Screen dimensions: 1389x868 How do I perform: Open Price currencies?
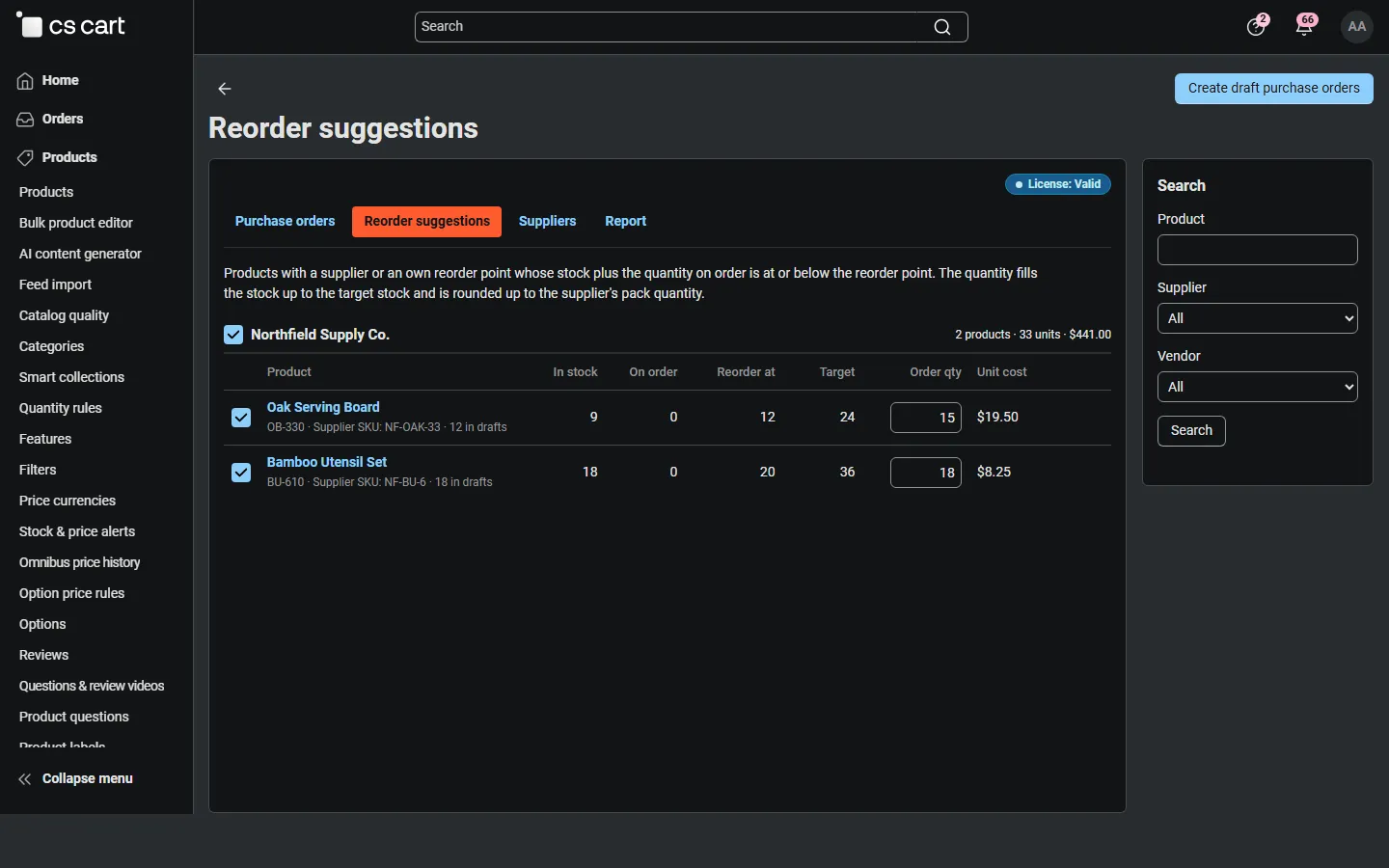click(68, 501)
